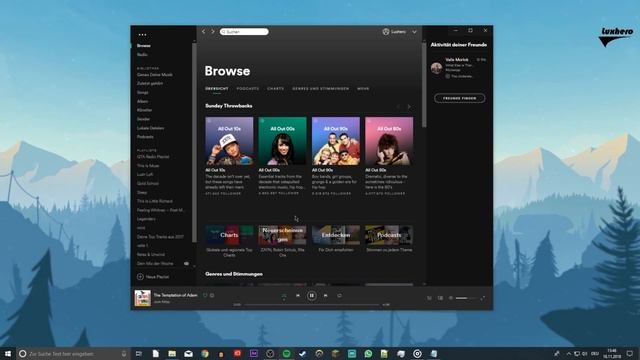Enter full screen with the expand icon
Screen dimensions: 640x360
pyautogui.click(x=483, y=298)
